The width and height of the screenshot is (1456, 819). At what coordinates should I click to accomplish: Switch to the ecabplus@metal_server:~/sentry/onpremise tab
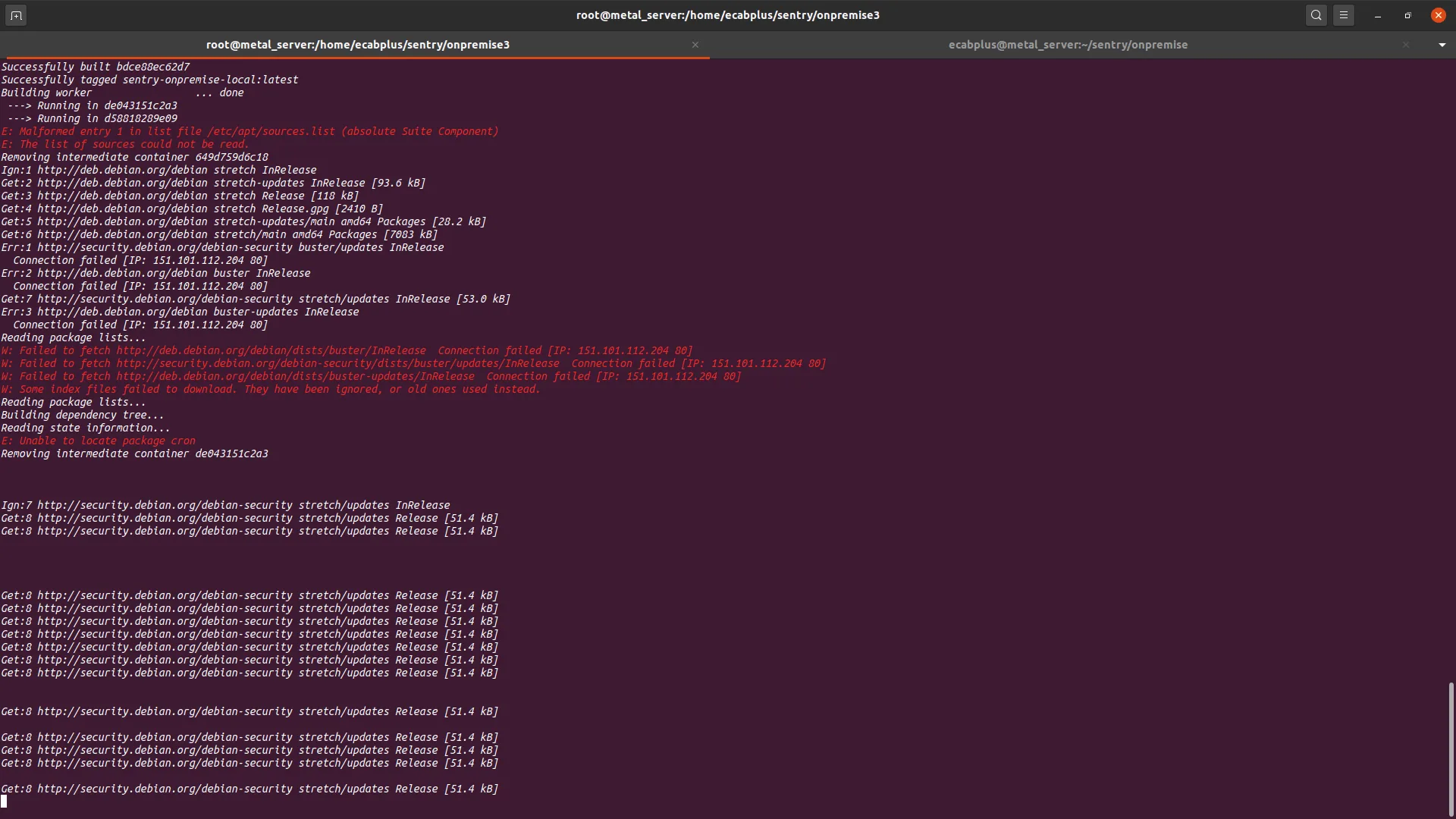[1067, 45]
